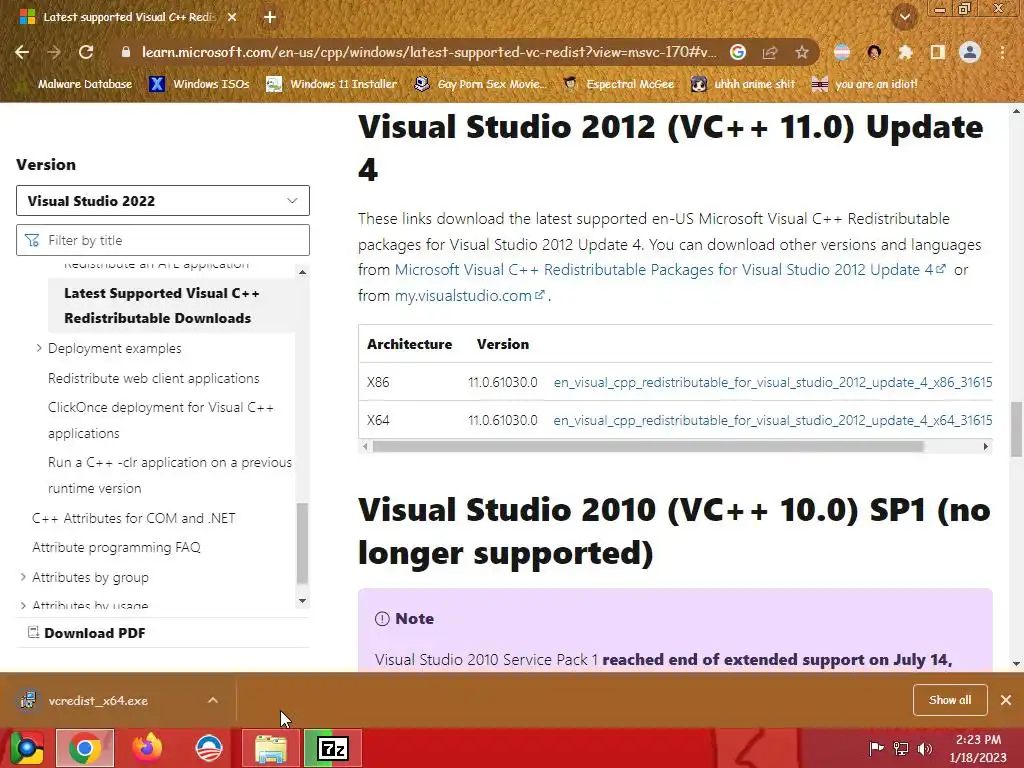Open the Obama logo taskbar app
Viewport: 1024px width, 768px height.
(209, 748)
